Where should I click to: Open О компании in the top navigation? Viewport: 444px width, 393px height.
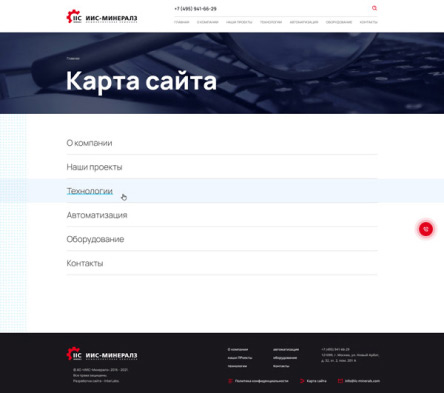tap(207, 22)
